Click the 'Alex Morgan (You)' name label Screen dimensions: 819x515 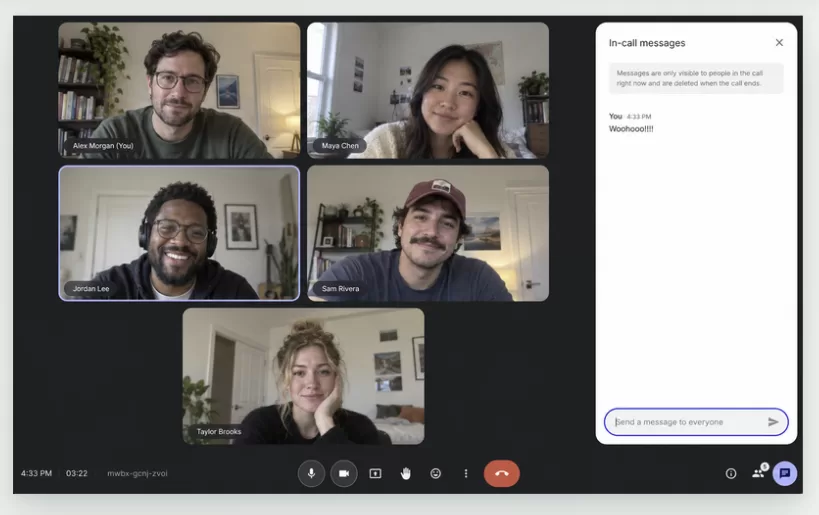point(103,146)
